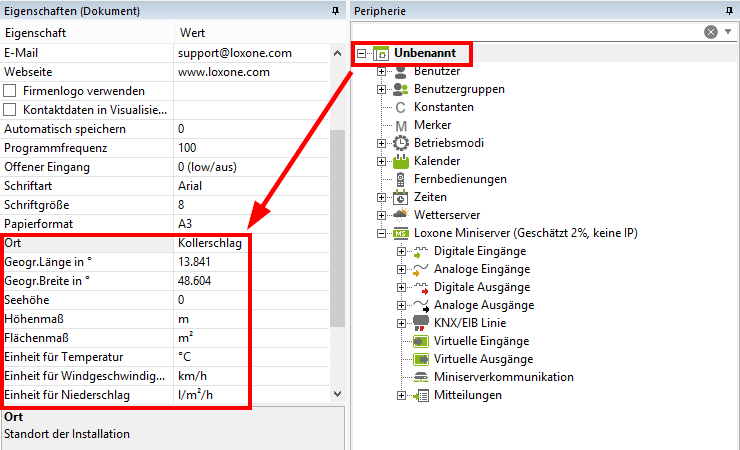740x450 pixels.
Task: Click the Miniserverkommunikation icon
Action: click(x=420, y=377)
